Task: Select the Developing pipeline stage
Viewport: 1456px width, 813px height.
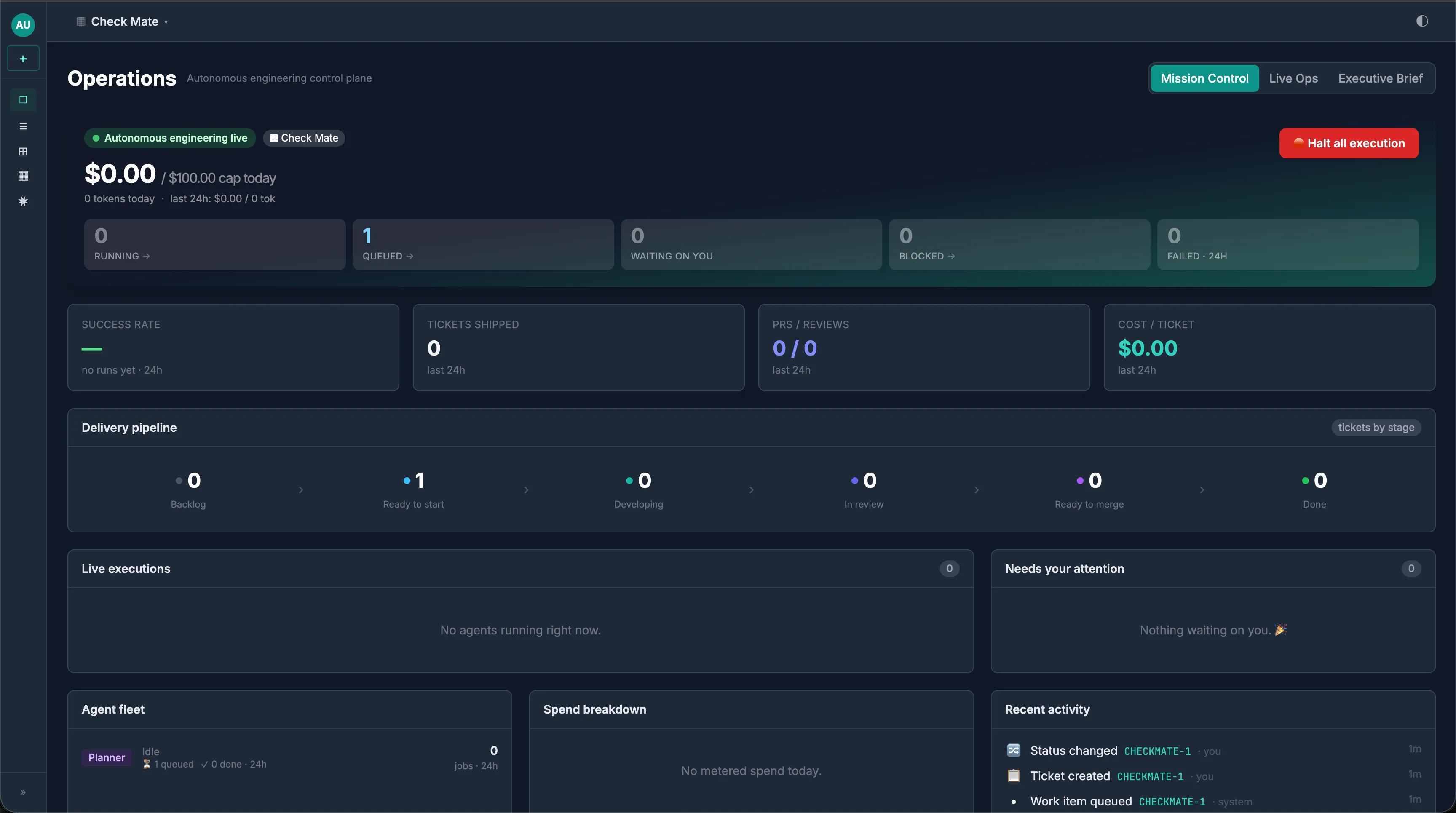Action: [x=639, y=490]
